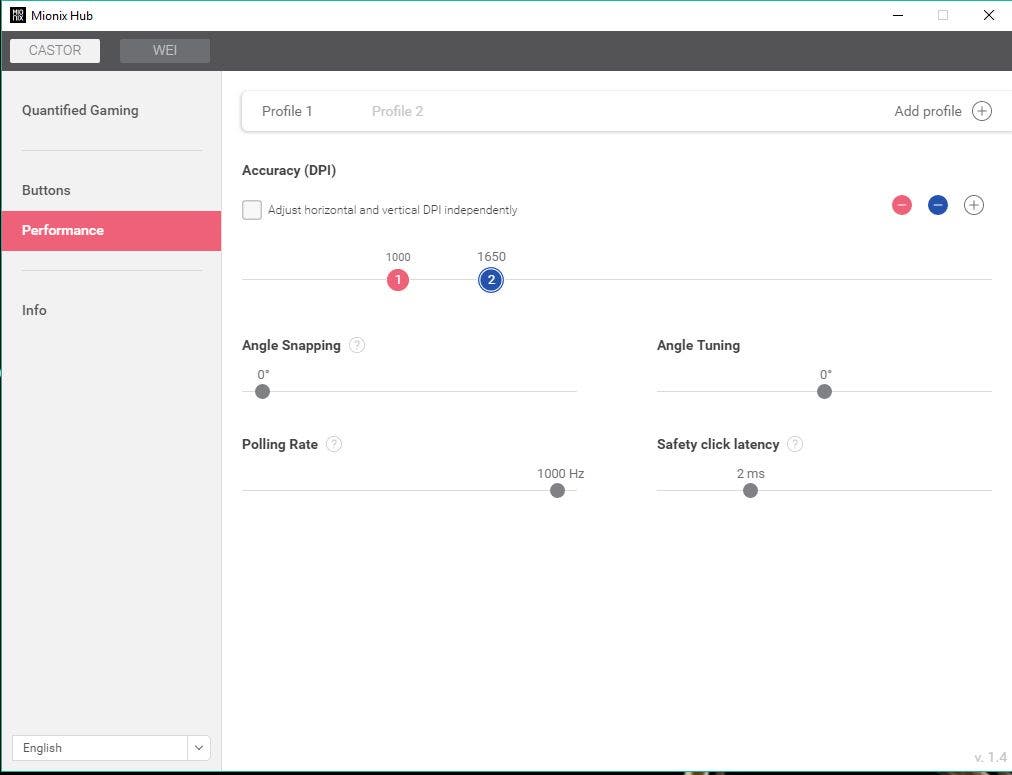Click the Polling Rate slider handle
The height and width of the screenshot is (775, 1012).
tap(557, 490)
